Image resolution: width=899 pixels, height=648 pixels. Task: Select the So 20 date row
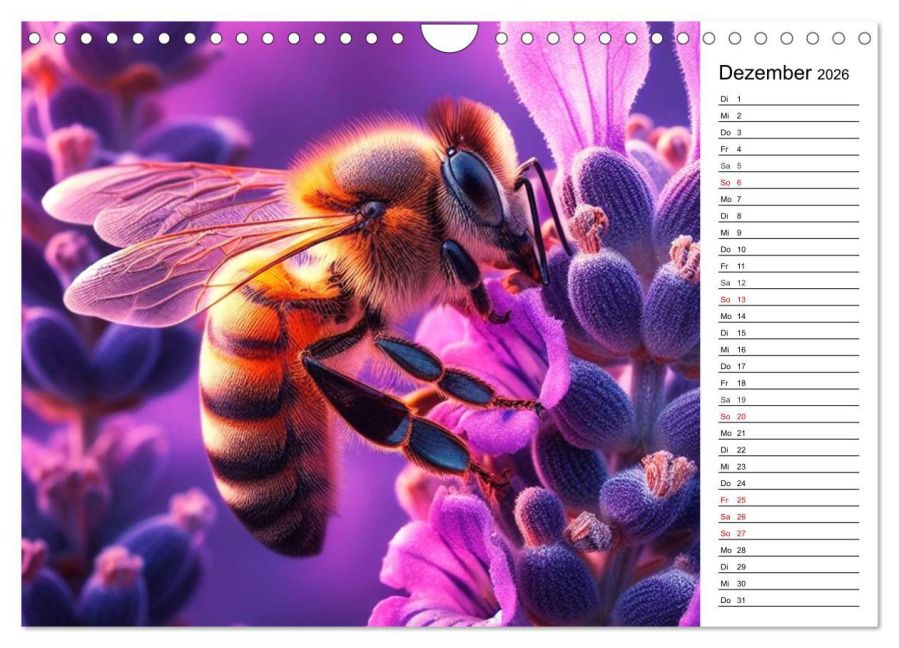click(788, 416)
